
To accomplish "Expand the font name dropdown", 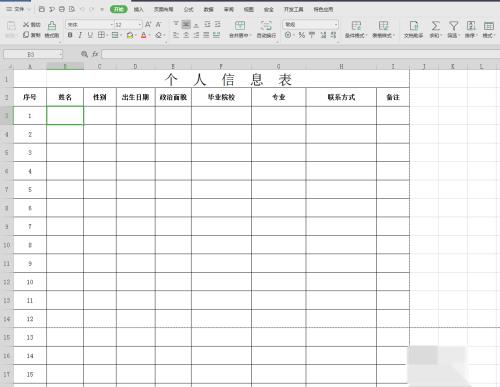I will click(111, 25).
